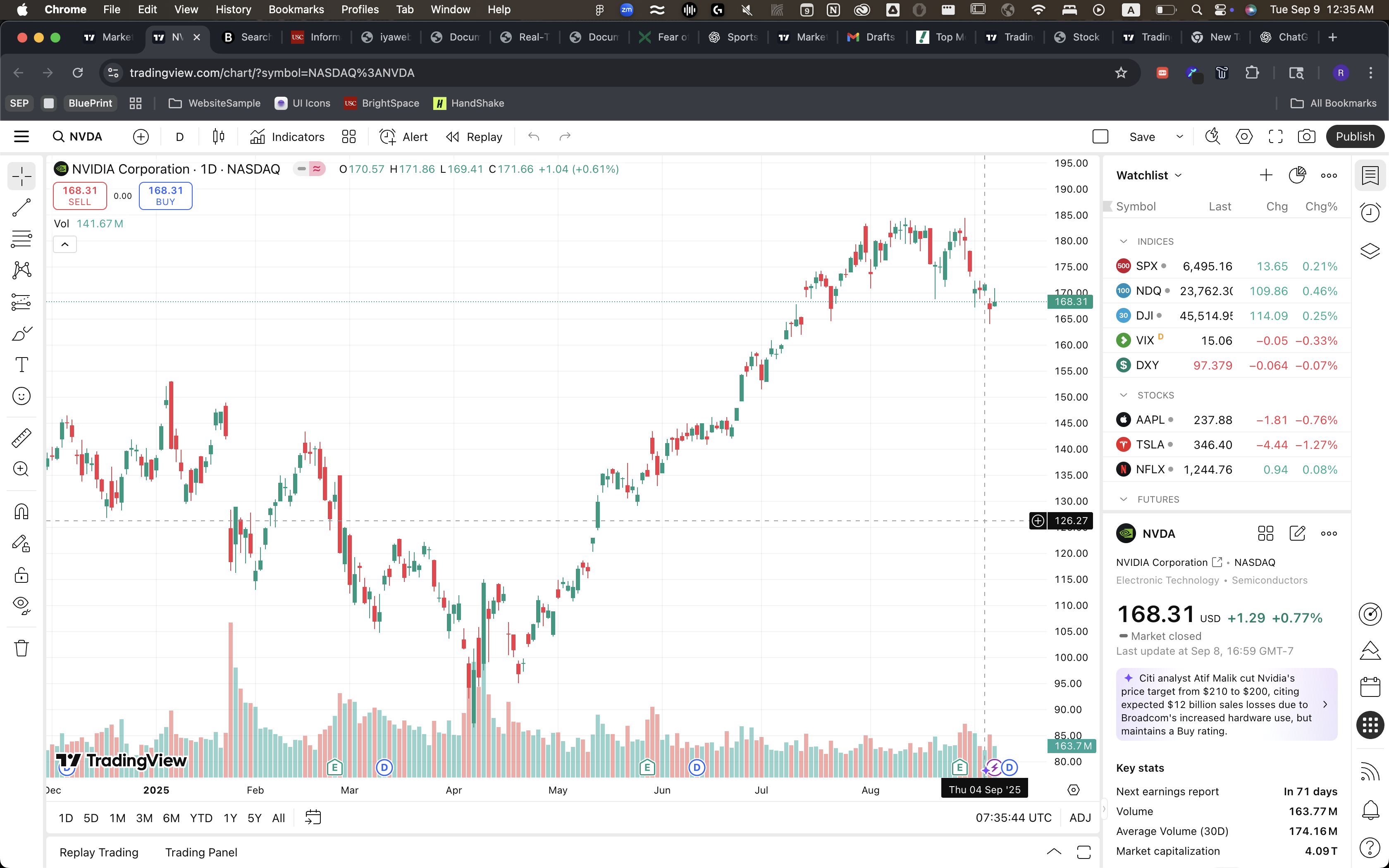Click the 168.31 BUY button
This screenshot has width=1389, height=868.
[x=165, y=195]
